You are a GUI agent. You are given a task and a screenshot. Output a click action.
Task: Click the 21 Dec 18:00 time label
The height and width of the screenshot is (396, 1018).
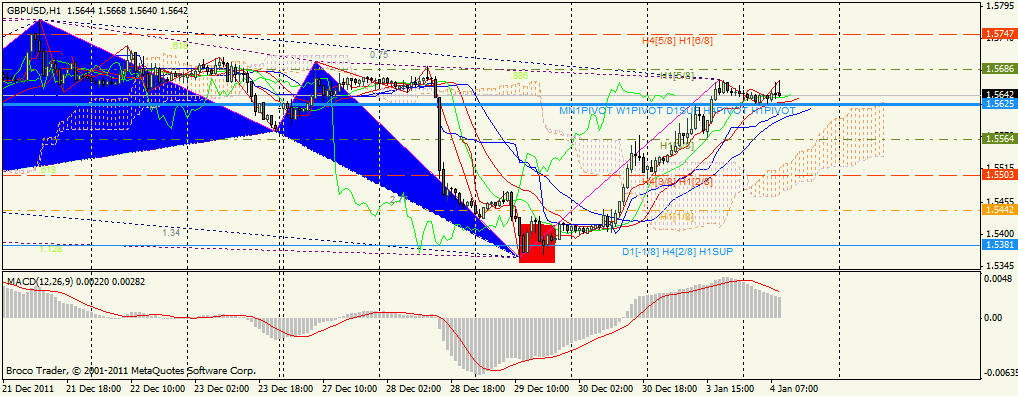click(95, 388)
